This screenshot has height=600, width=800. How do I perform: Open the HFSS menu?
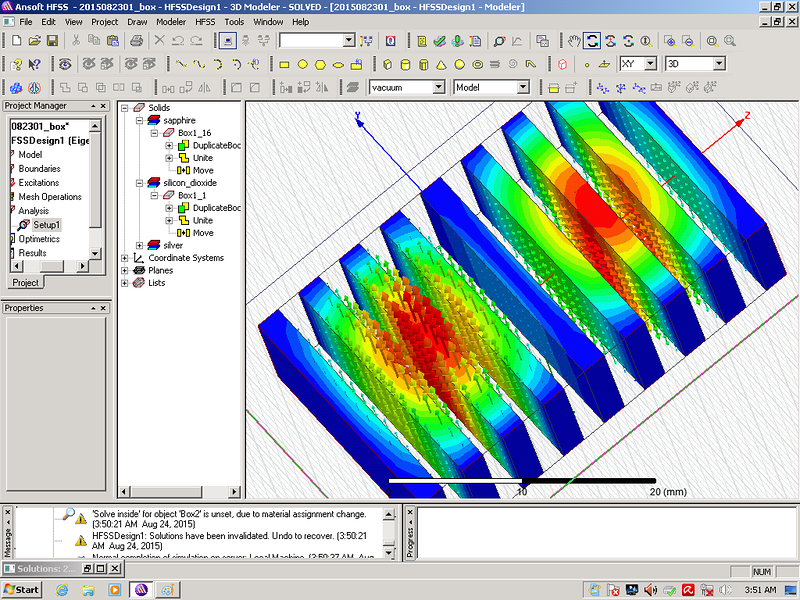(x=204, y=21)
